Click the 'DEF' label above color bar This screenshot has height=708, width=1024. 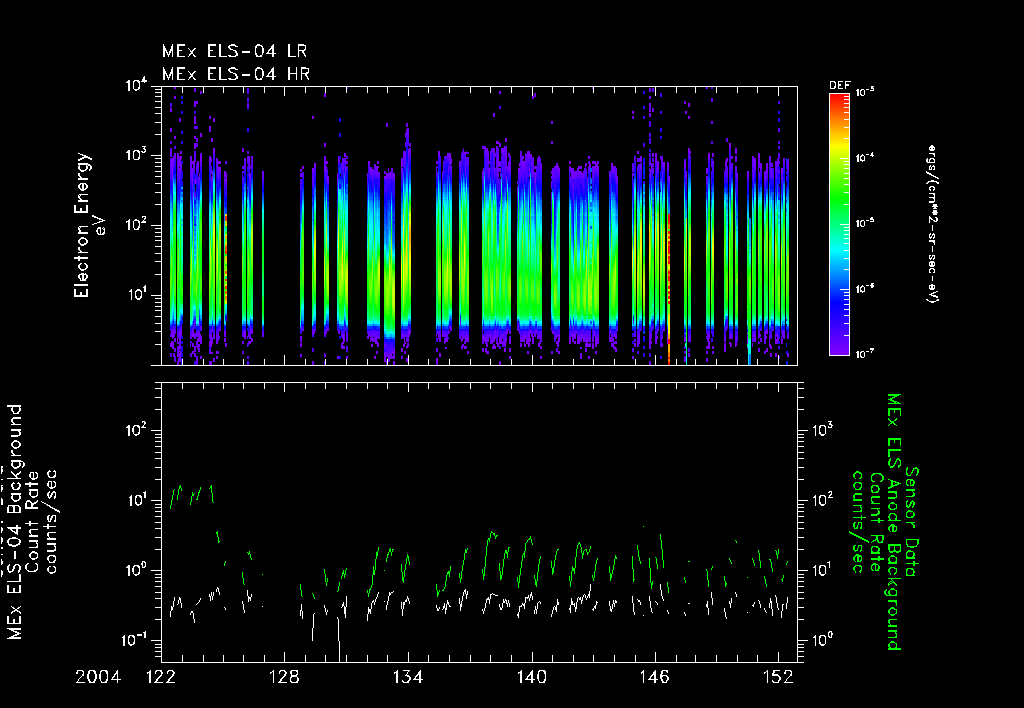coord(839,86)
